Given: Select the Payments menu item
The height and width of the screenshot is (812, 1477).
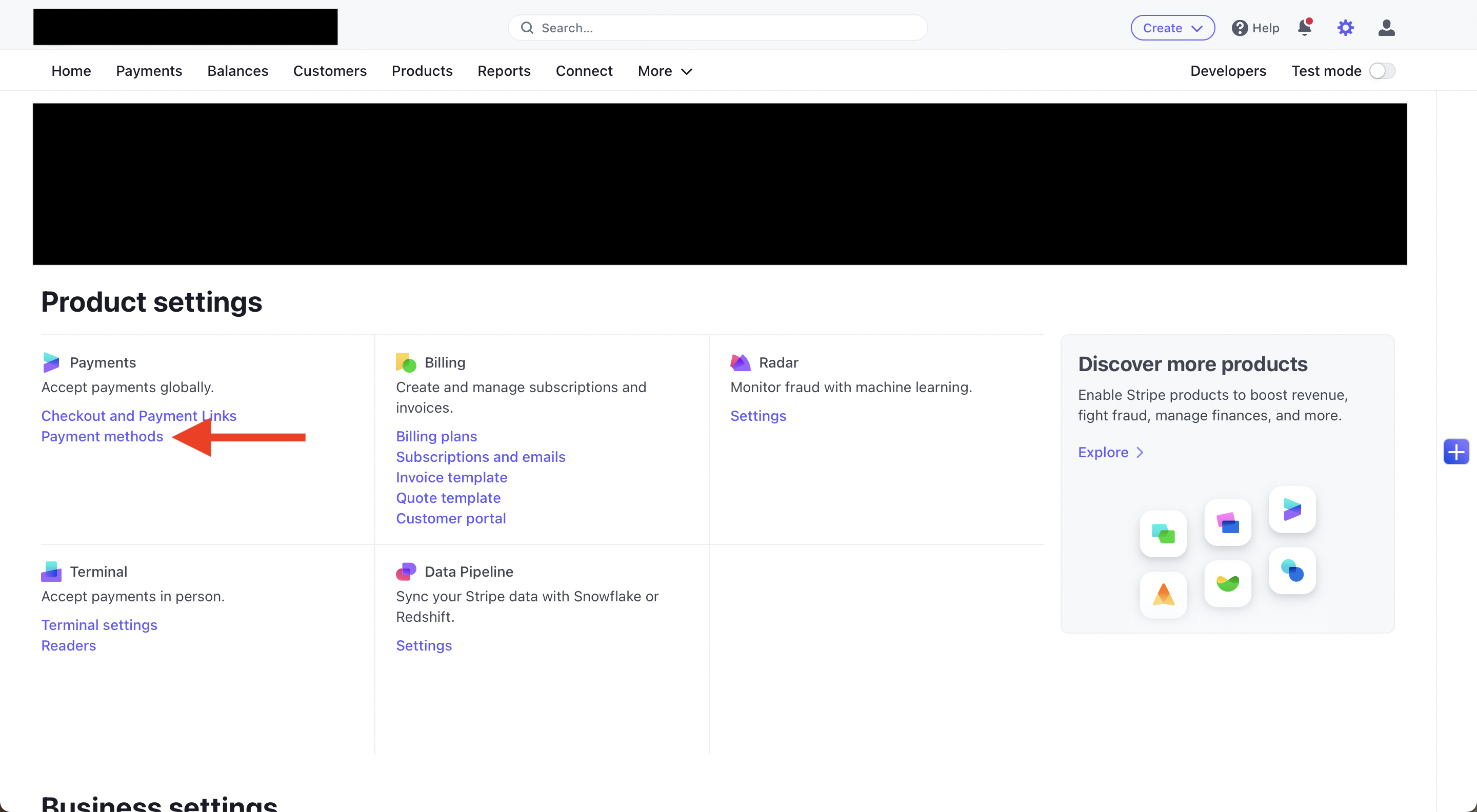Looking at the screenshot, I should 149,70.
